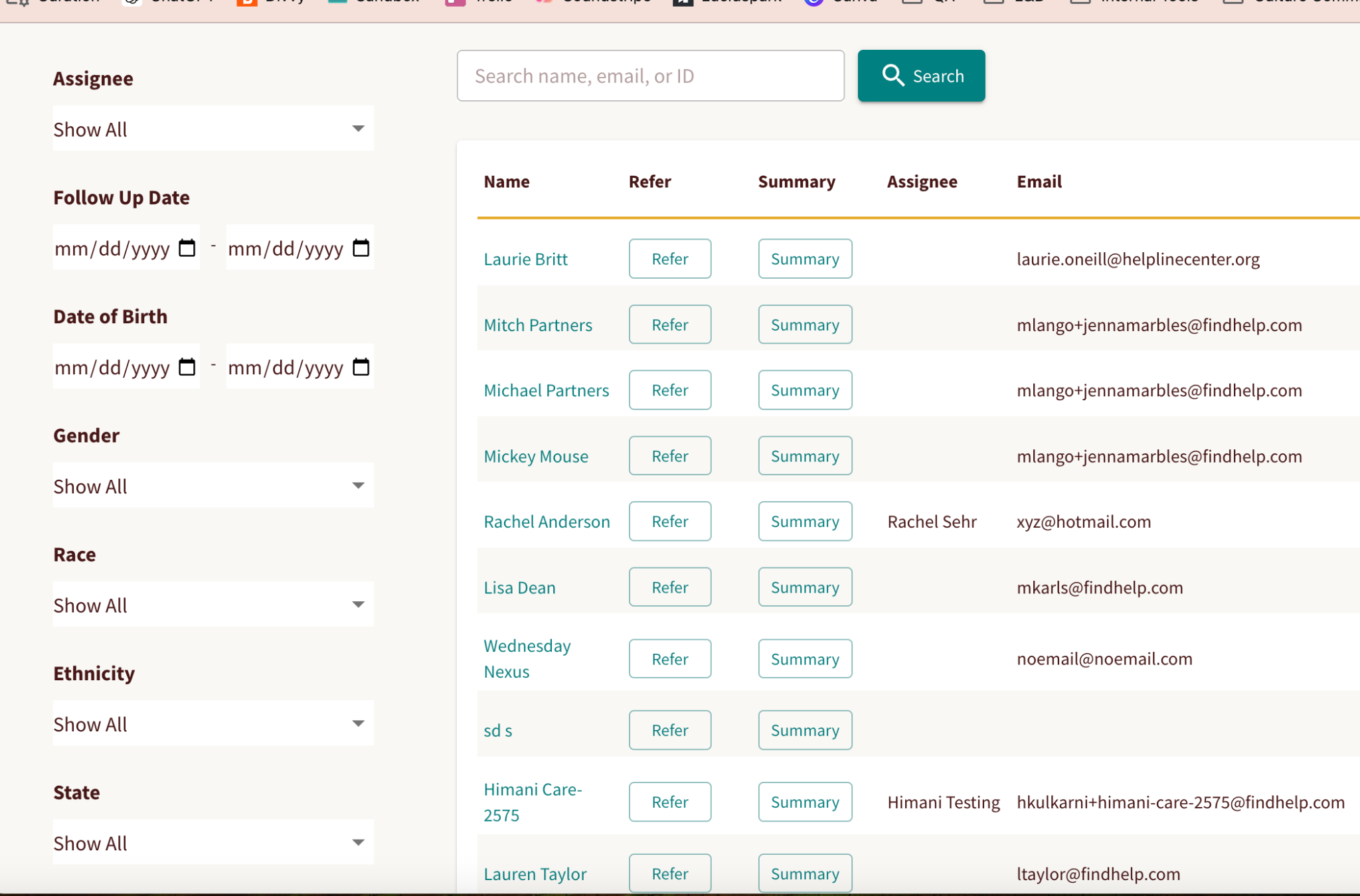Expand the Race filter dropdown
The height and width of the screenshot is (896, 1360).
[x=213, y=605]
